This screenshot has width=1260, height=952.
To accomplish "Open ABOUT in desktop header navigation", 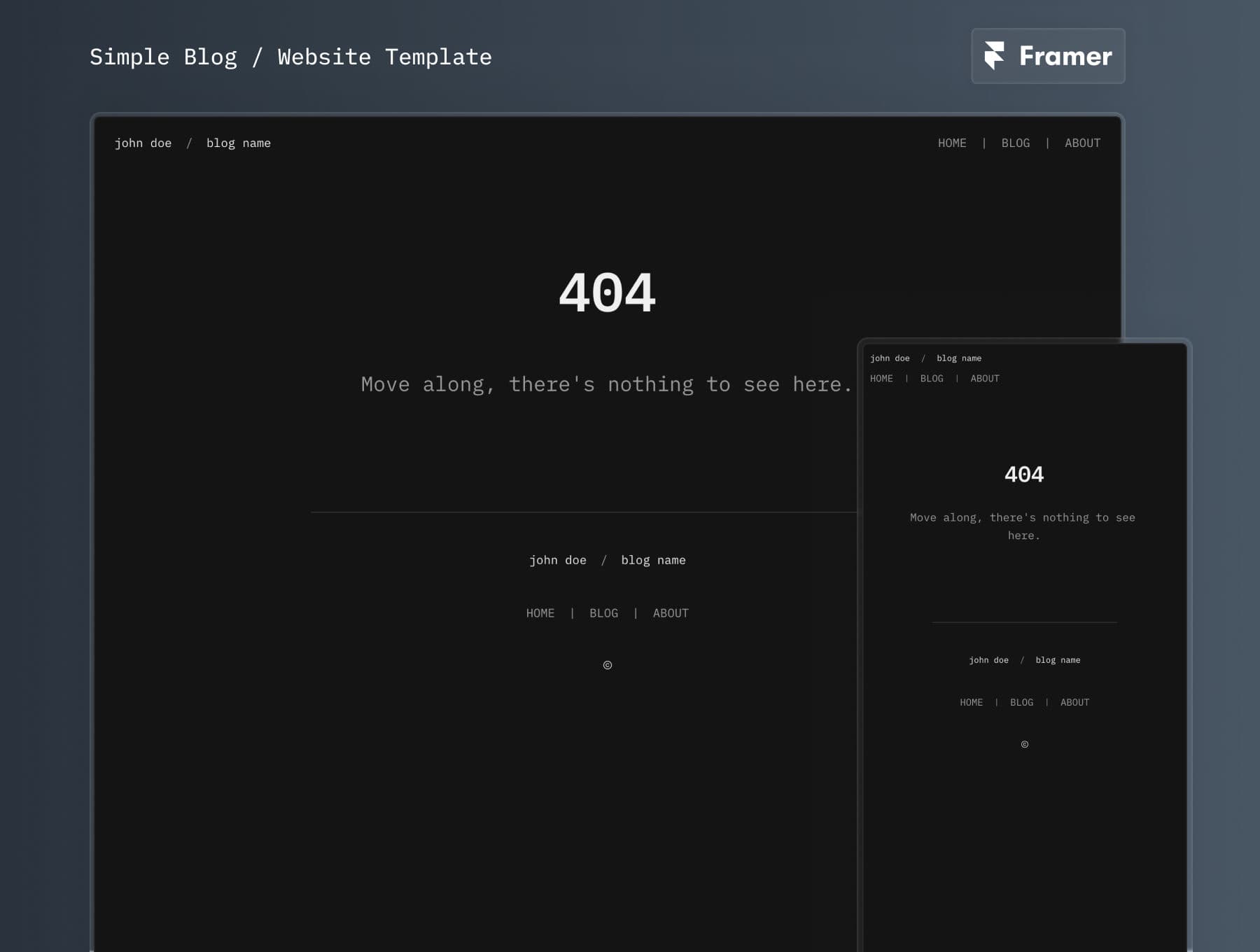I will pos(1082,143).
